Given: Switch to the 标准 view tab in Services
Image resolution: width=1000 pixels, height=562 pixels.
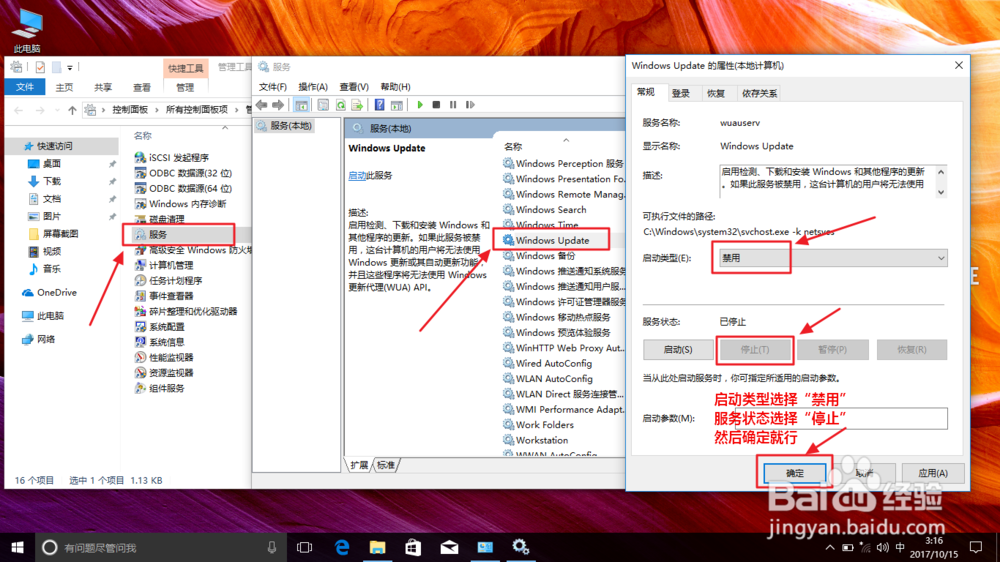Looking at the screenshot, I should click(x=386, y=465).
